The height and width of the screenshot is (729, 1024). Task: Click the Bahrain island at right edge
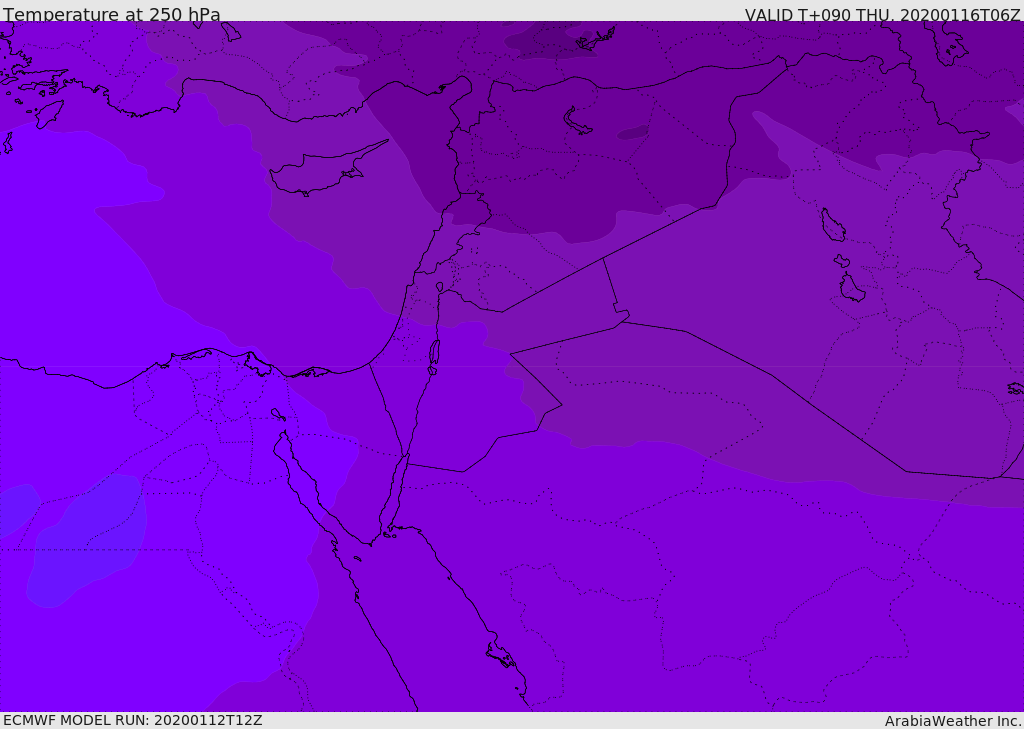(1015, 388)
